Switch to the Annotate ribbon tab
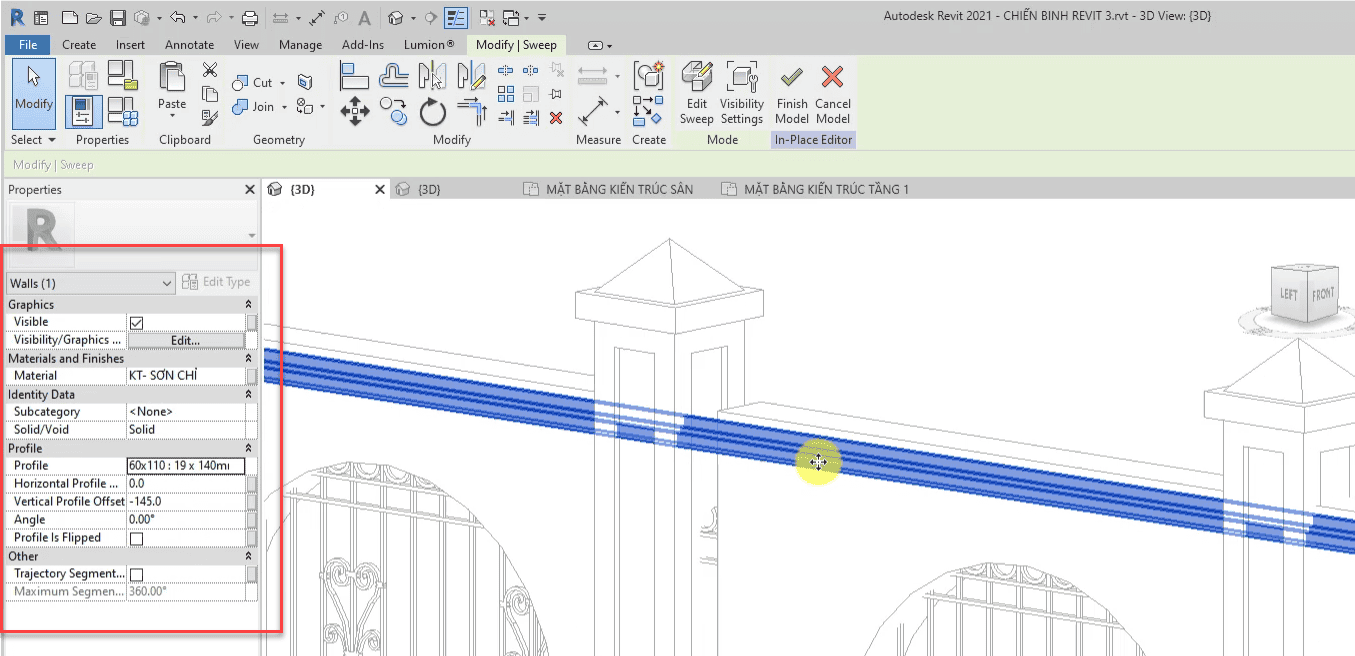This screenshot has height=656, width=1355. tap(190, 45)
